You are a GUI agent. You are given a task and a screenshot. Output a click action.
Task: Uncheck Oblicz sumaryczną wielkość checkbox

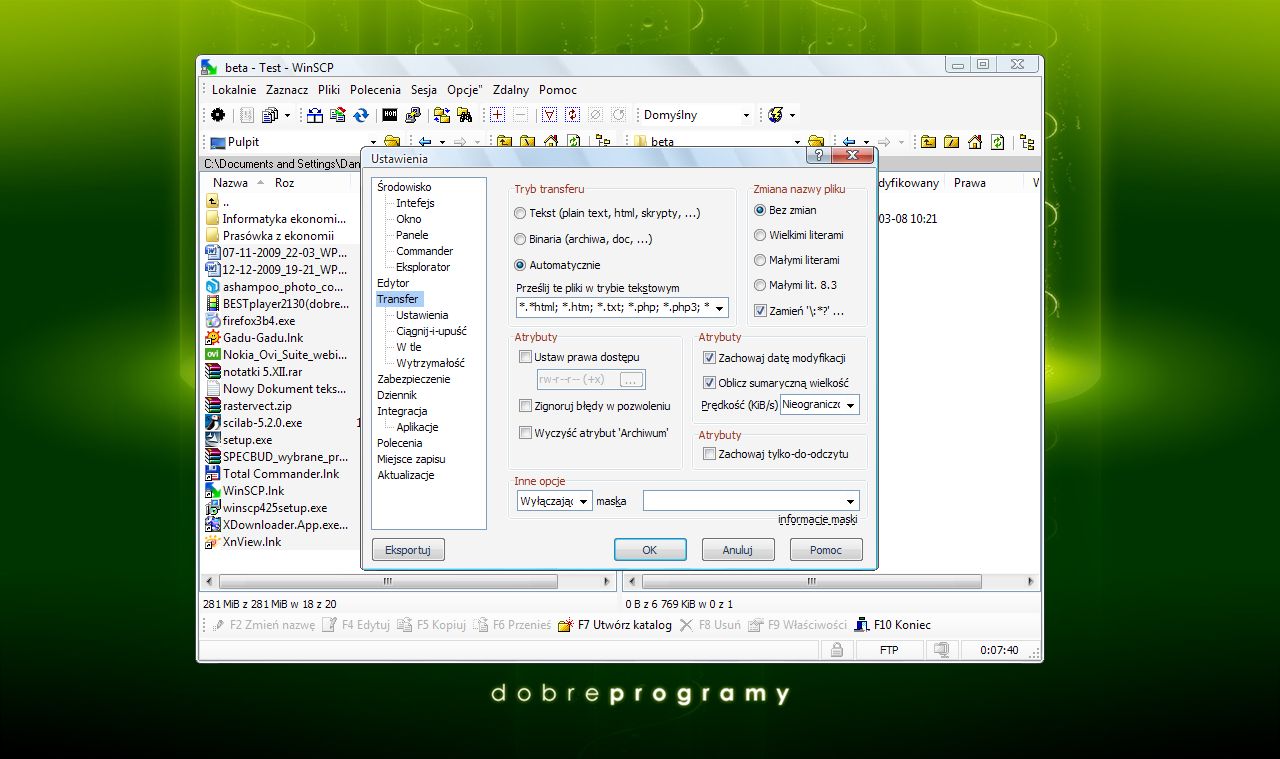pos(709,383)
